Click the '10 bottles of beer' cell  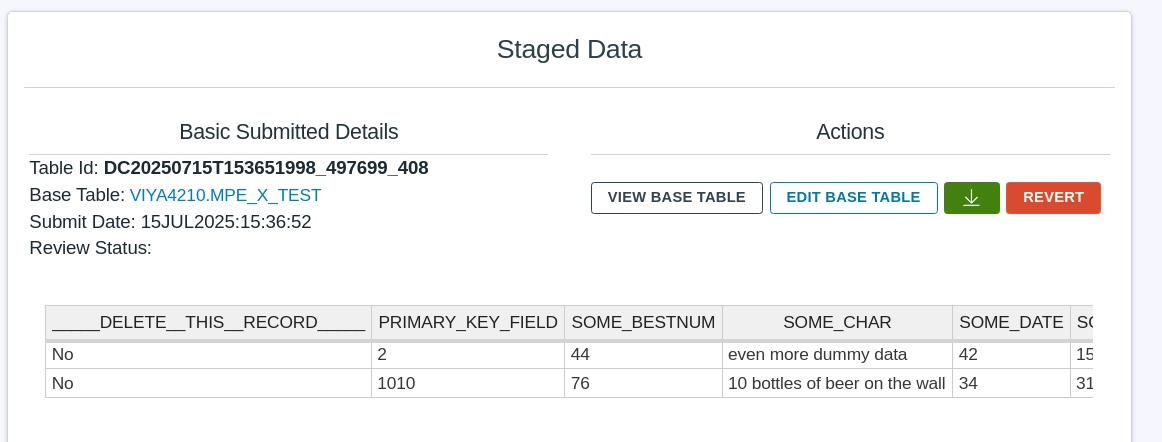pos(836,383)
